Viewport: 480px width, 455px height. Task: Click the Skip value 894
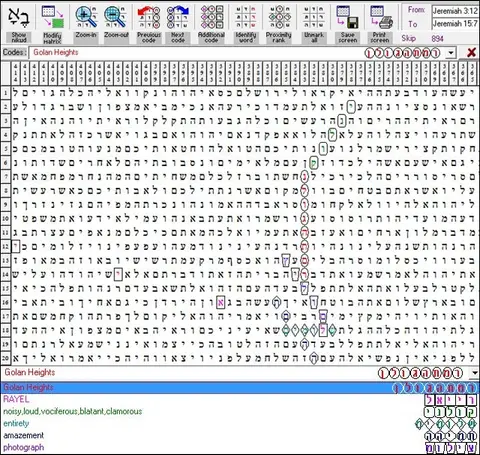point(437,39)
